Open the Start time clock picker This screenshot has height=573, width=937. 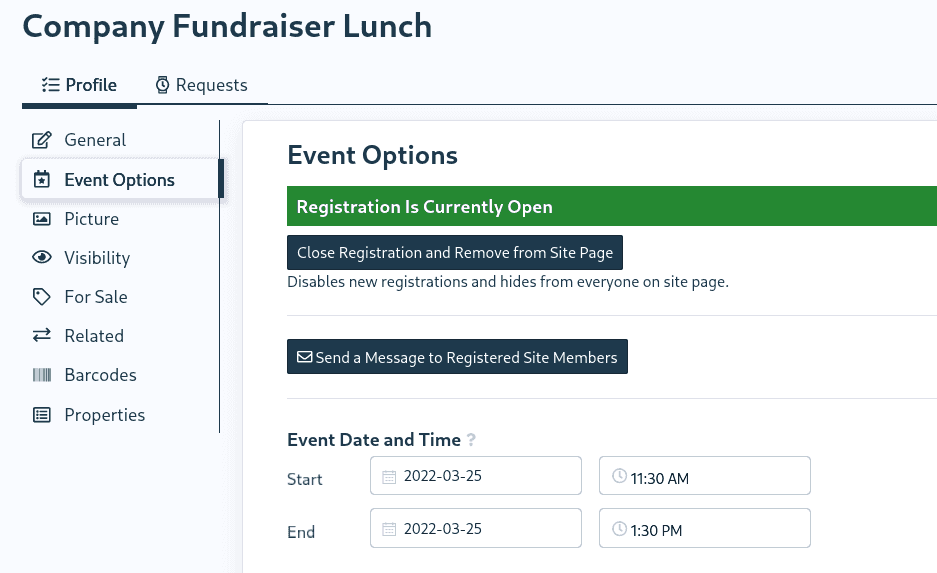click(619, 477)
